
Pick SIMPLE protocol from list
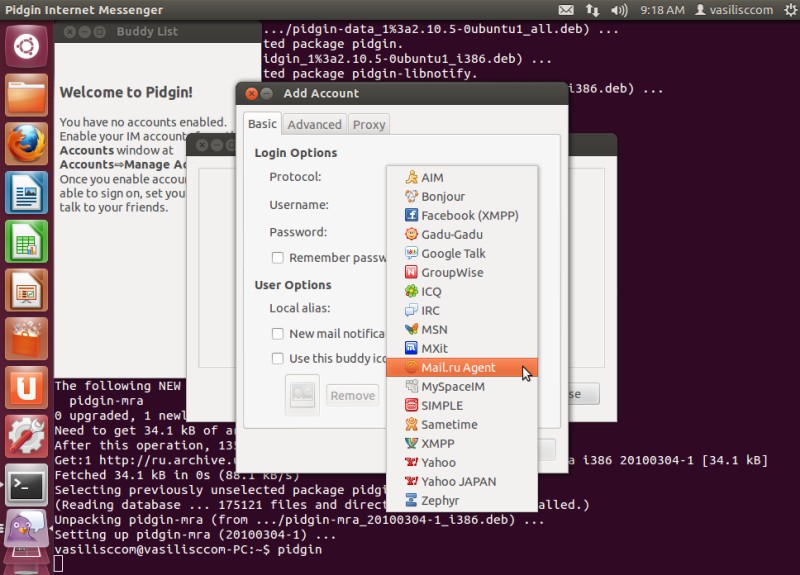pos(462,406)
